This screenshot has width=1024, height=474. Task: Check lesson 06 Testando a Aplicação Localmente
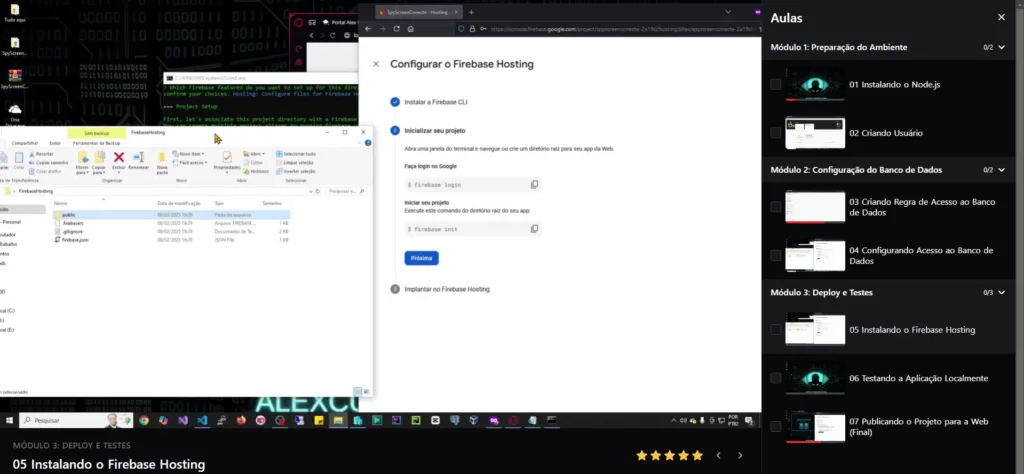(x=775, y=378)
